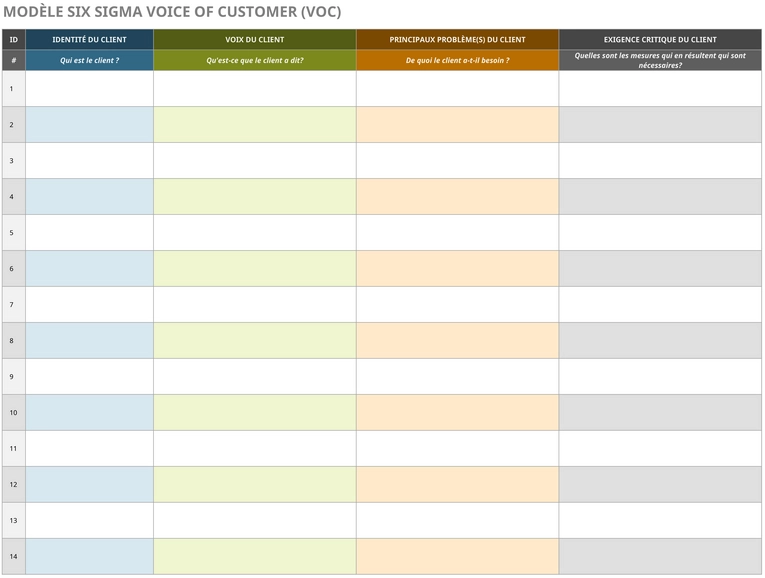Viewport: 765px width, 578px height.
Task: Click the client identity cell in row 7
Action: pos(89,304)
